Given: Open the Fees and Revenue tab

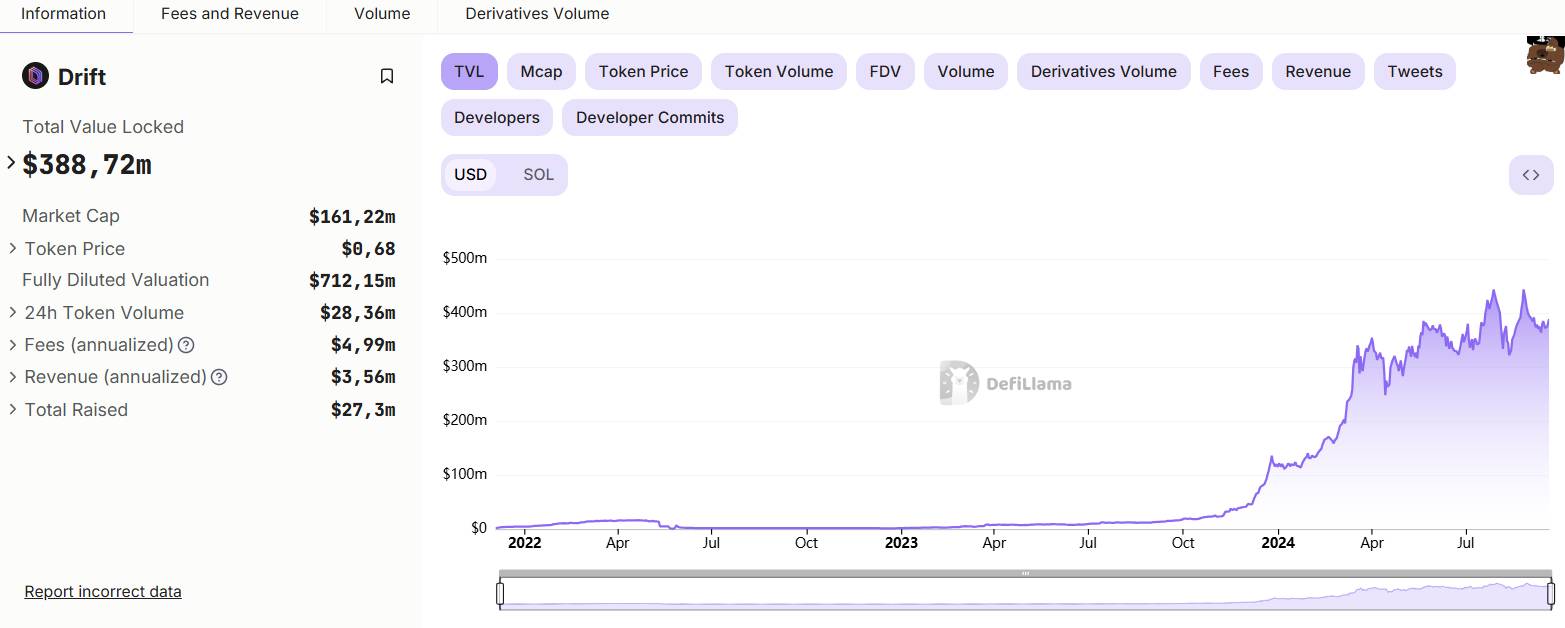Looking at the screenshot, I should pyautogui.click(x=230, y=14).
